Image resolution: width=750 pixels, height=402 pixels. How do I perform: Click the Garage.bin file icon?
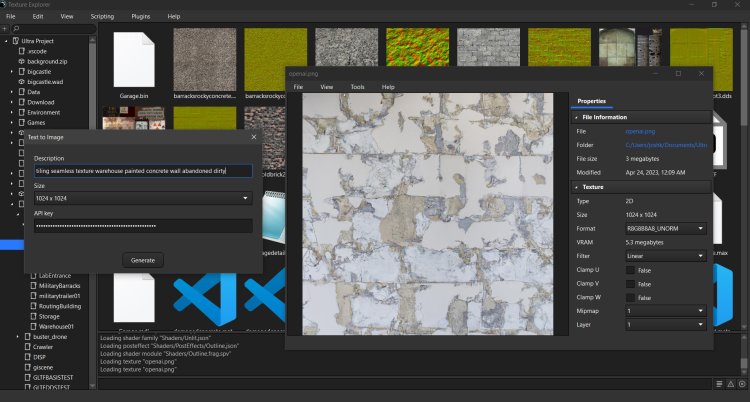(133, 58)
